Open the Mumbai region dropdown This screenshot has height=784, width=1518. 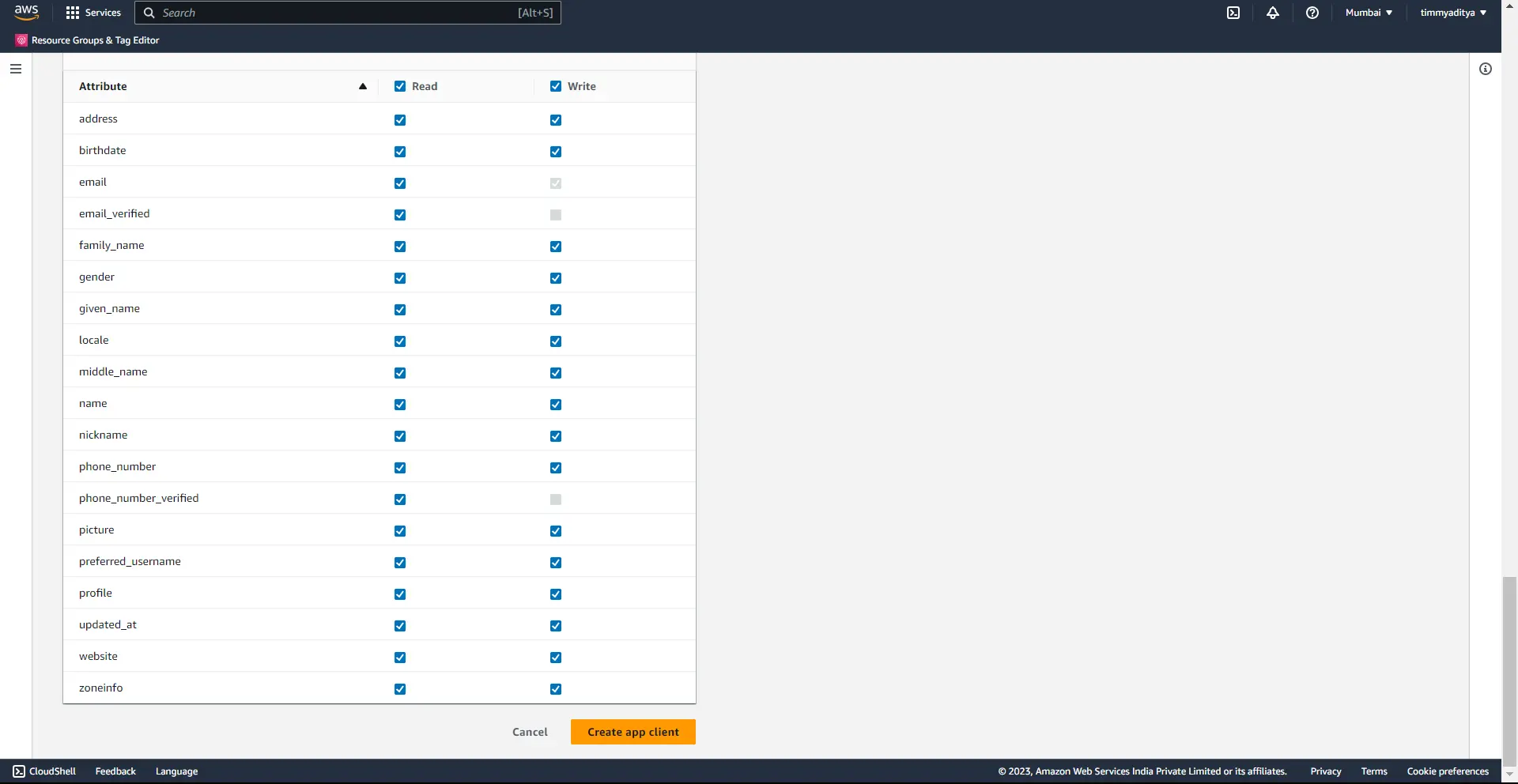click(x=1369, y=13)
